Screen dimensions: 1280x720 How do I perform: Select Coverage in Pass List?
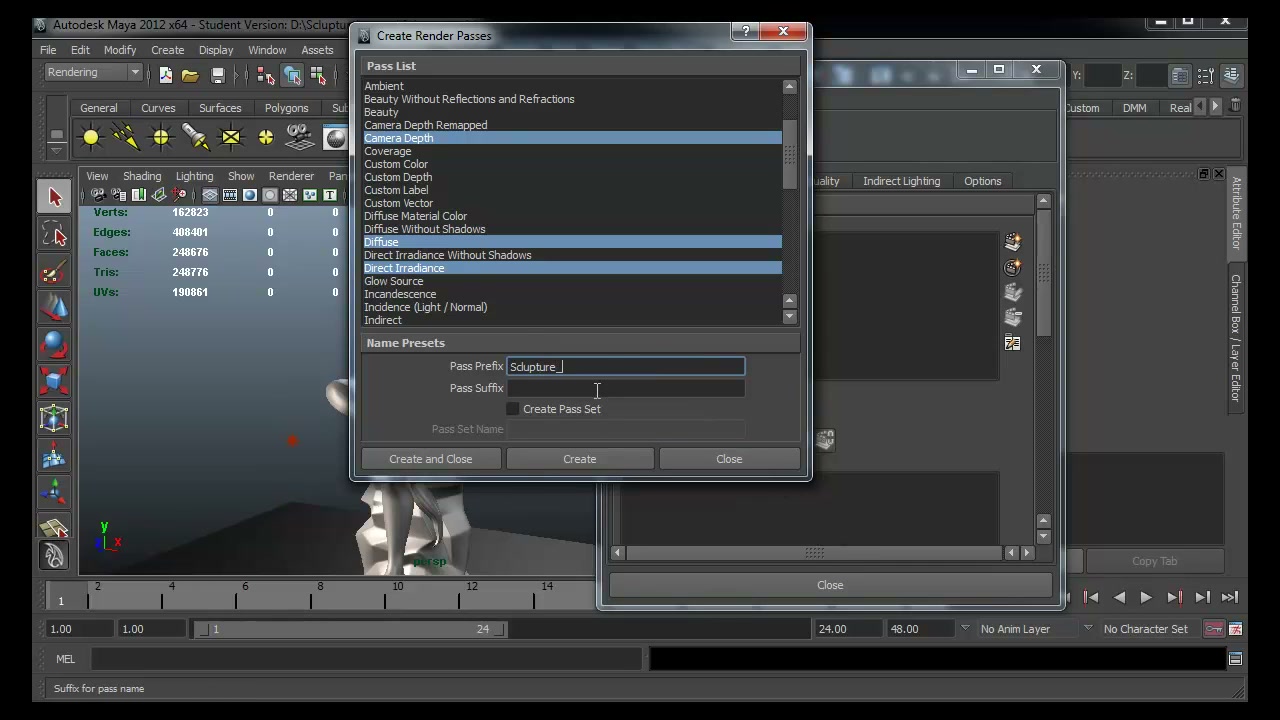pyautogui.click(x=572, y=151)
